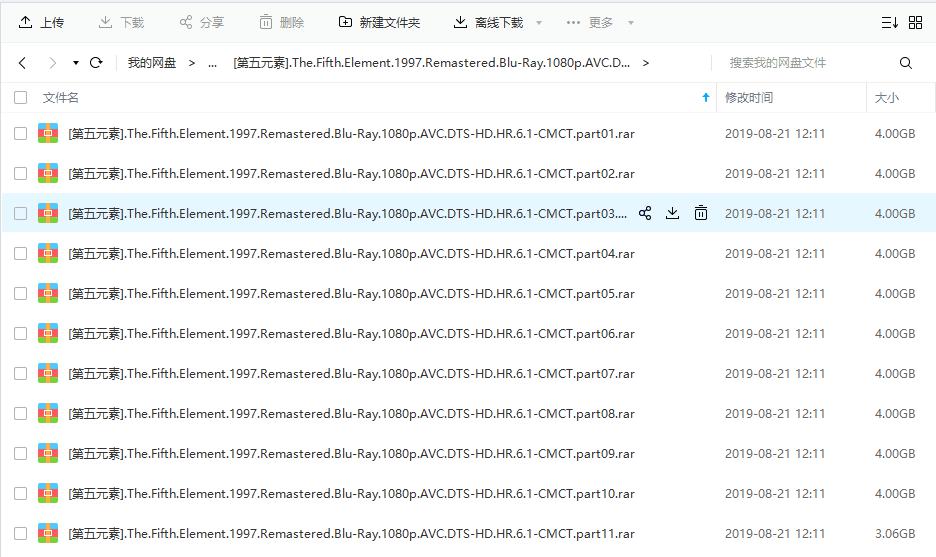Check the box for part08.rar
The width and height of the screenshot is (936, 557).
[21, 413]
